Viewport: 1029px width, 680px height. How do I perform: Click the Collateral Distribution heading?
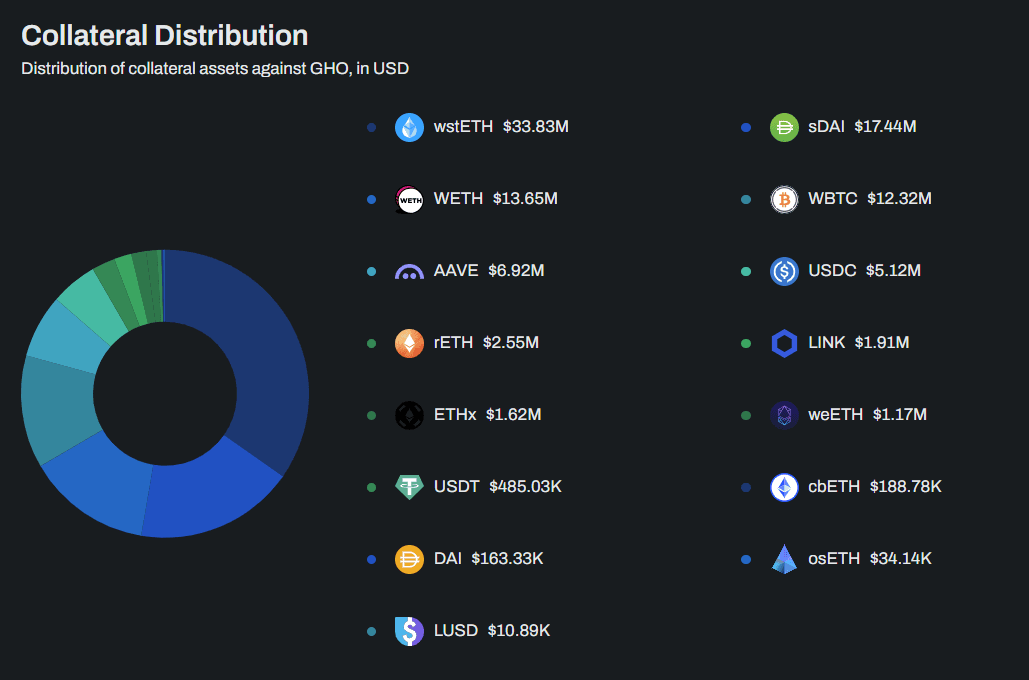pyautogui.click(x=165, y=35)
